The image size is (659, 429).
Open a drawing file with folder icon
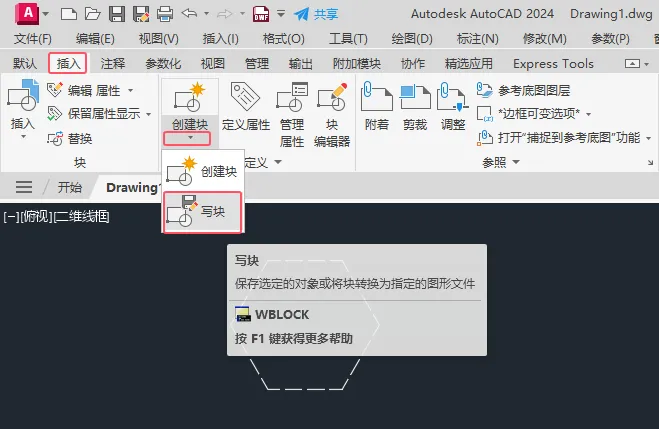92,14
